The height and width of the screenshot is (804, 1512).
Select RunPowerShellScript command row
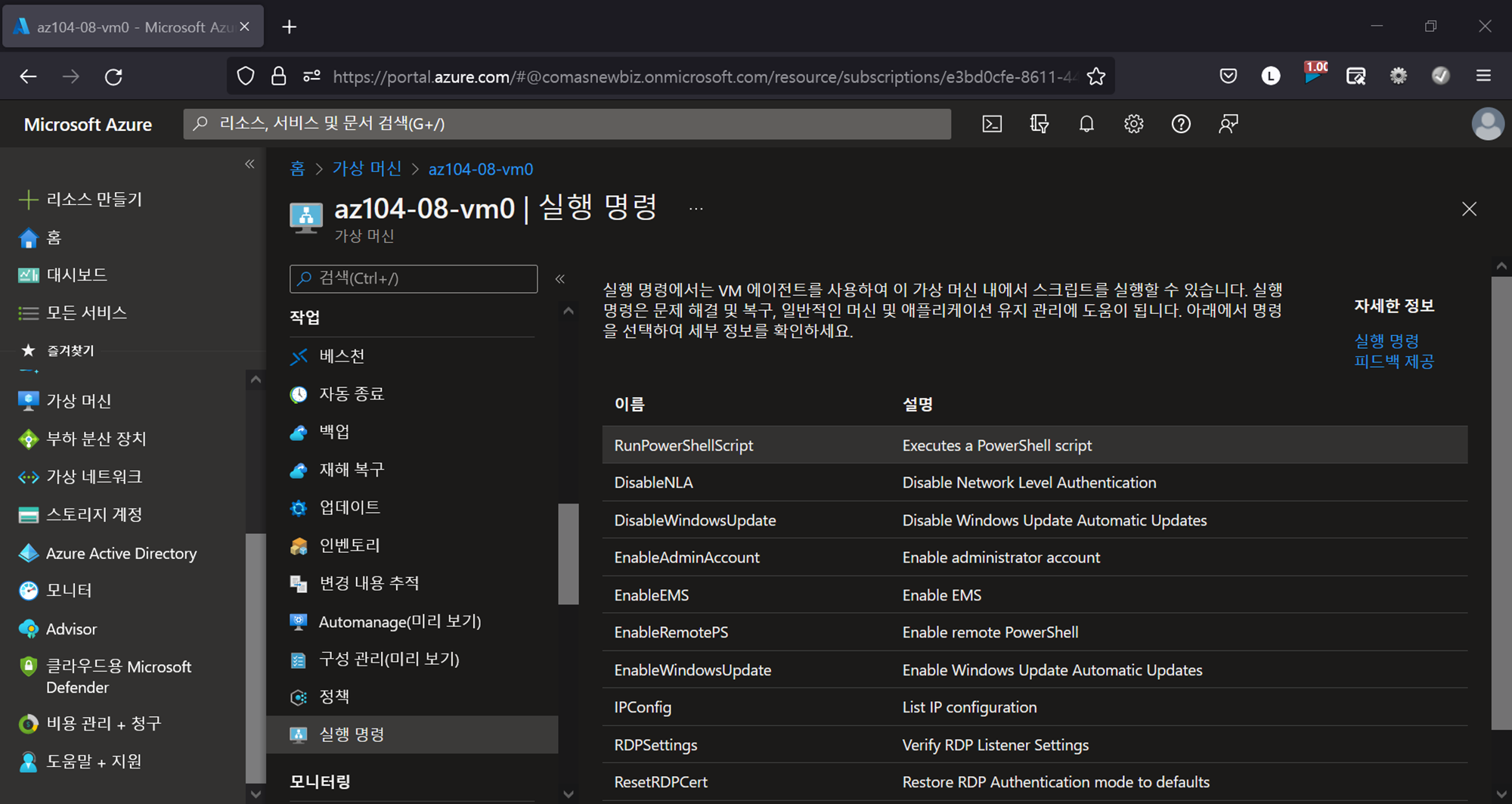[x=1034, y=445]
